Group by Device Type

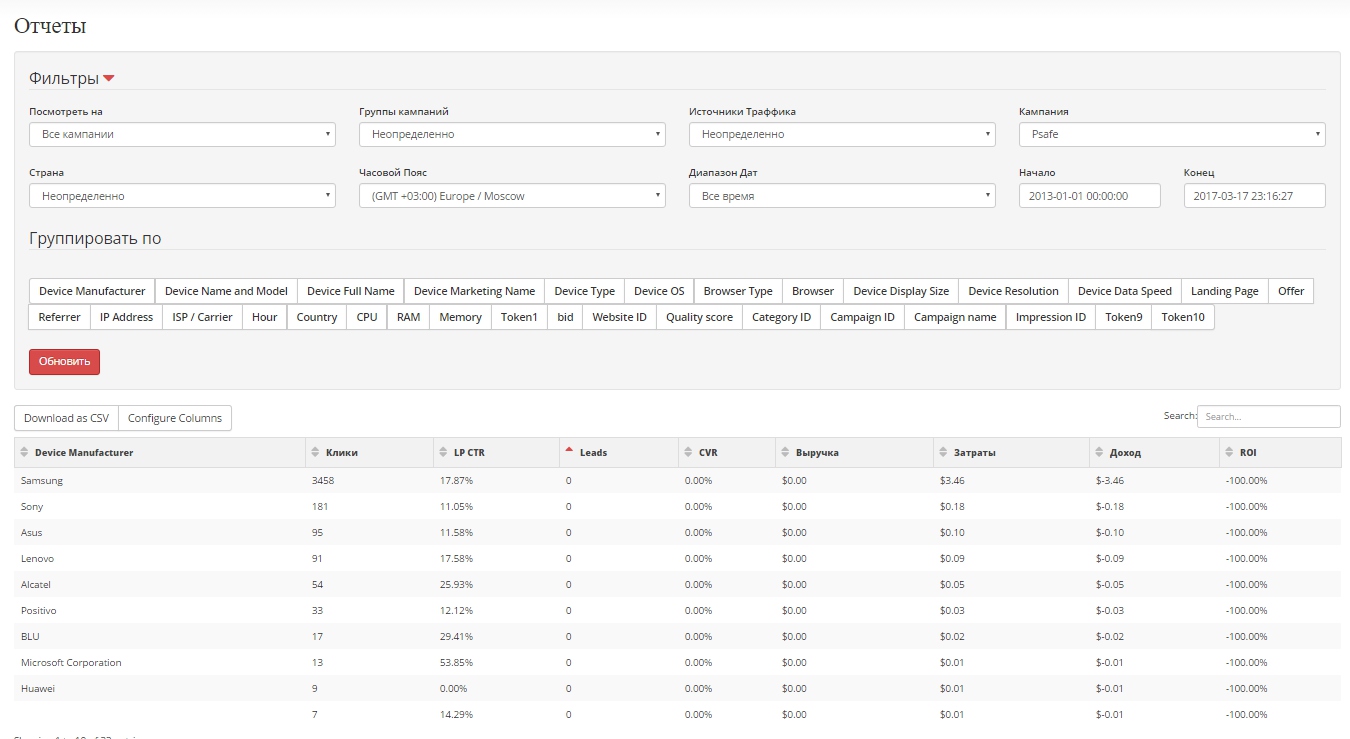click(585, 291)
